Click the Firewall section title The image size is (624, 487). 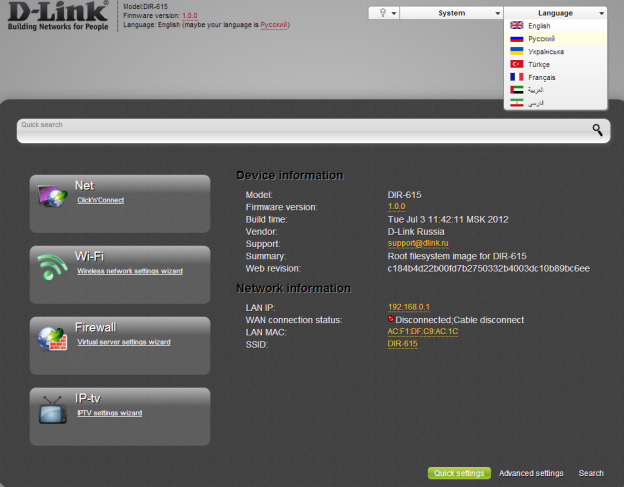(x=95, y=327)
